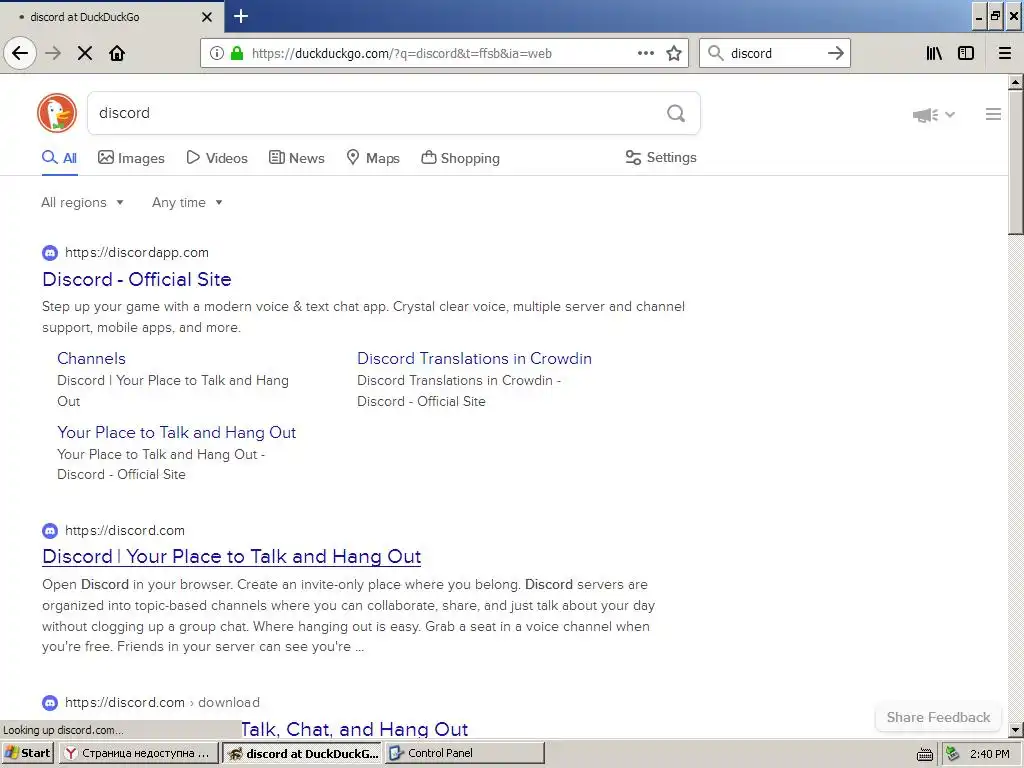Stop loading the page with X button
1024x768 pixels.
coord(85,54)
